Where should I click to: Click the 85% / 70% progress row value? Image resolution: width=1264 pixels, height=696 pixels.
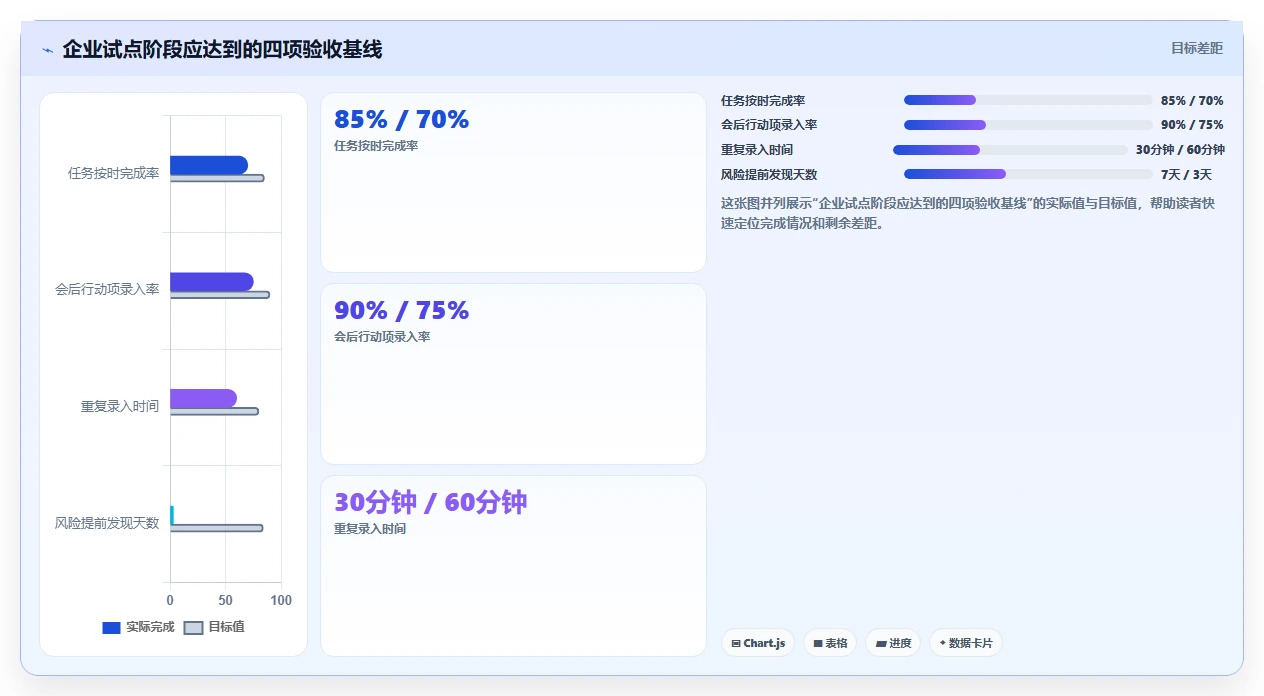point(1192,100)
